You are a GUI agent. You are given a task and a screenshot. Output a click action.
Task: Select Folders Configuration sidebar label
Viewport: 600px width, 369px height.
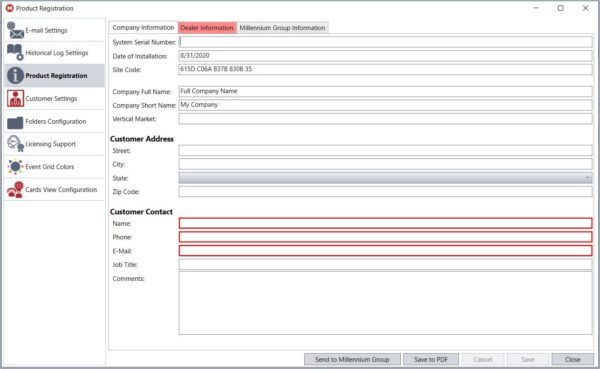click(56, 121)
